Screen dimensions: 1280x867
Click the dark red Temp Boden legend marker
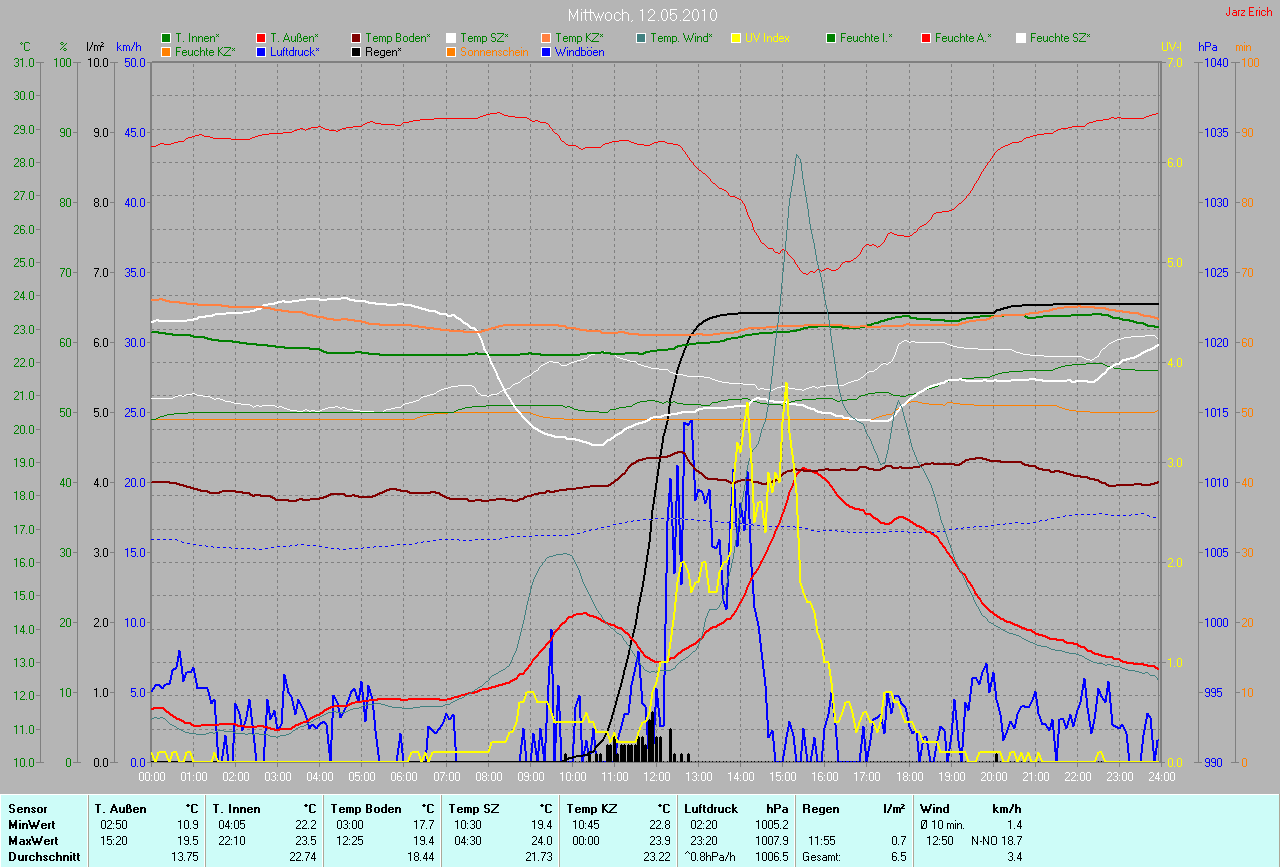[357, 38]
